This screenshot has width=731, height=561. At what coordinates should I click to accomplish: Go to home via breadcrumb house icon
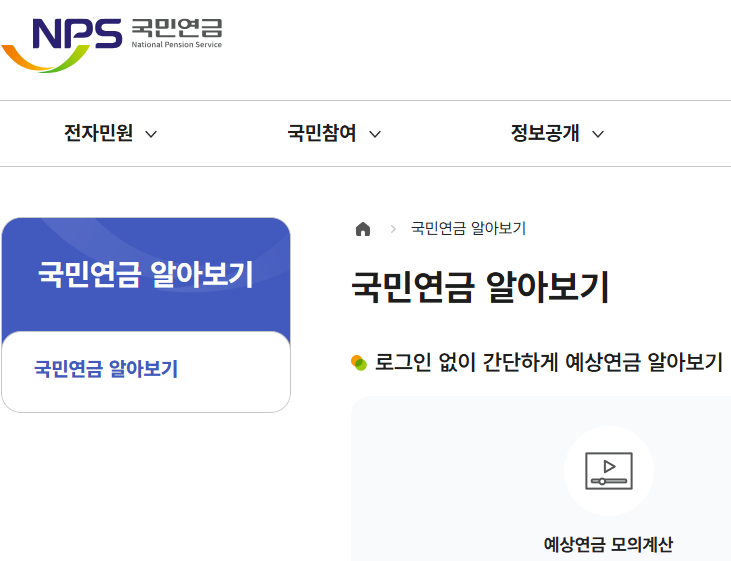(363, 229)
